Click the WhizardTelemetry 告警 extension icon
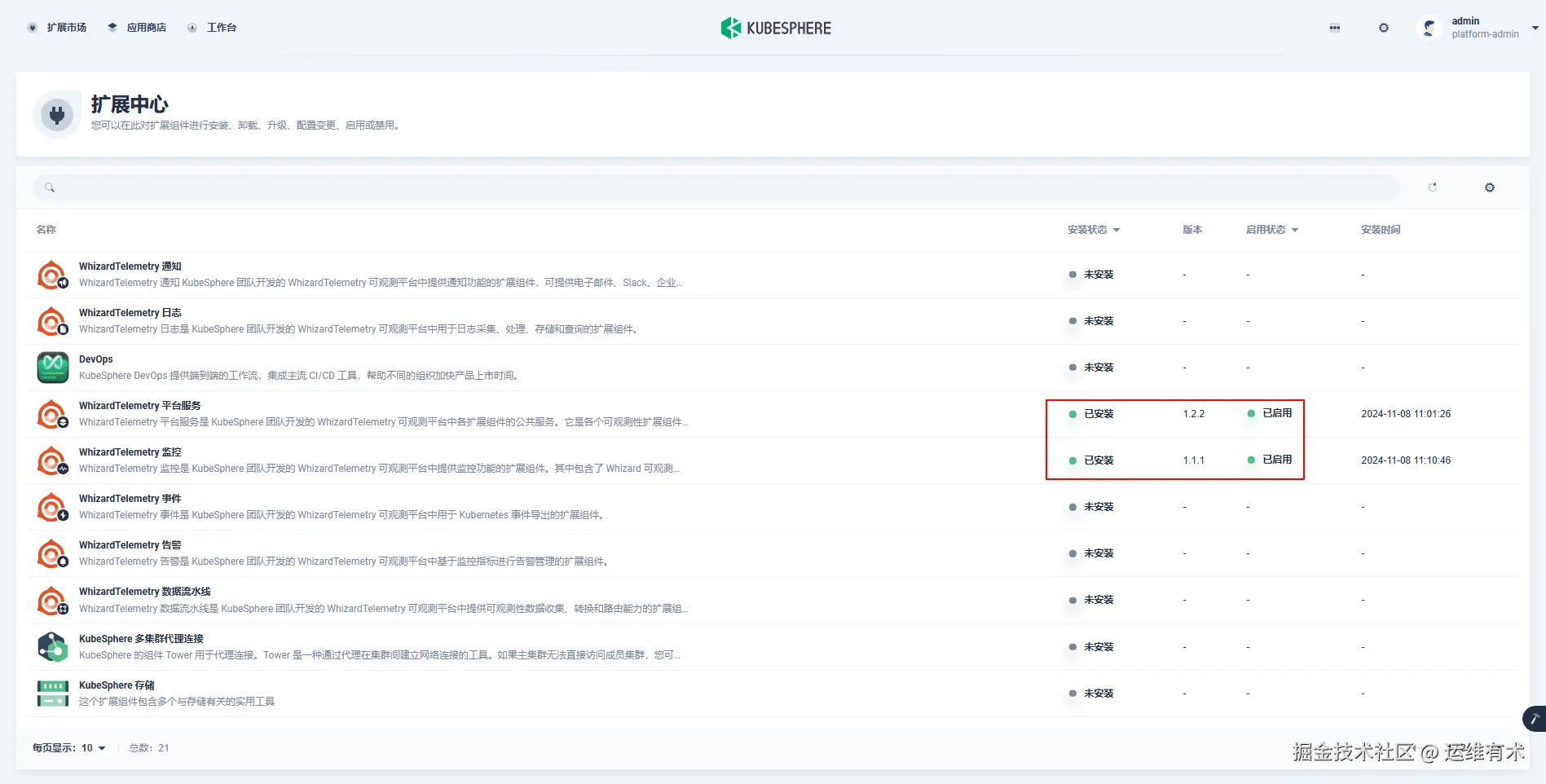This screenshot has width=1546, height=784. [x=53, y=553]
